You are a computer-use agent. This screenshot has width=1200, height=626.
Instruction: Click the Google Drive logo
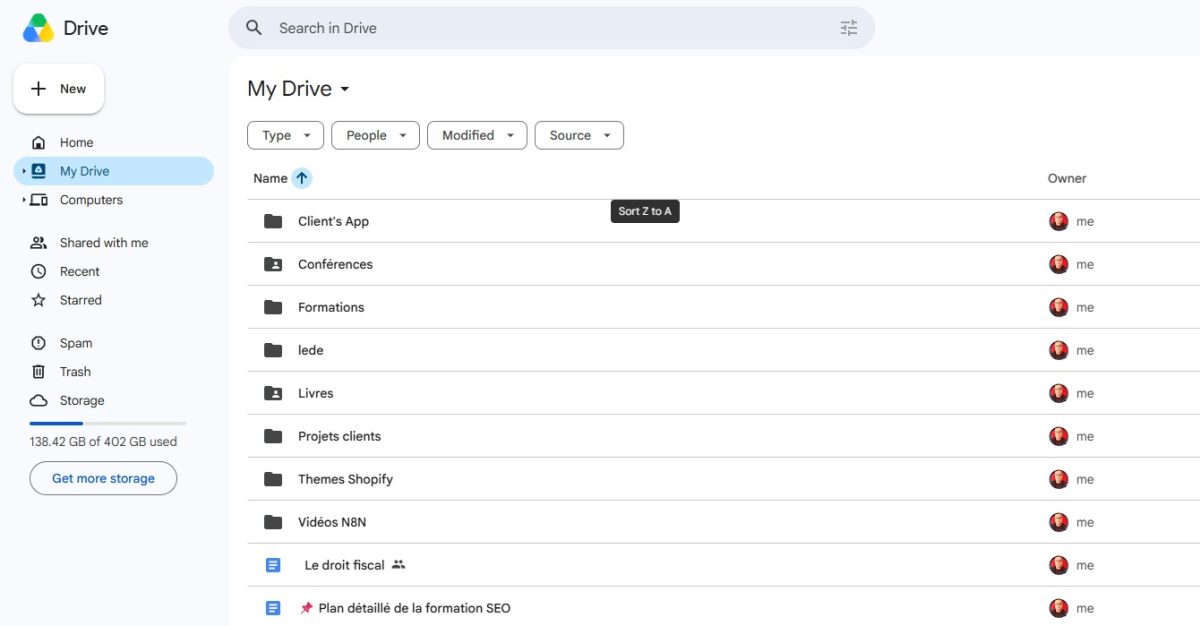point(38,28)
